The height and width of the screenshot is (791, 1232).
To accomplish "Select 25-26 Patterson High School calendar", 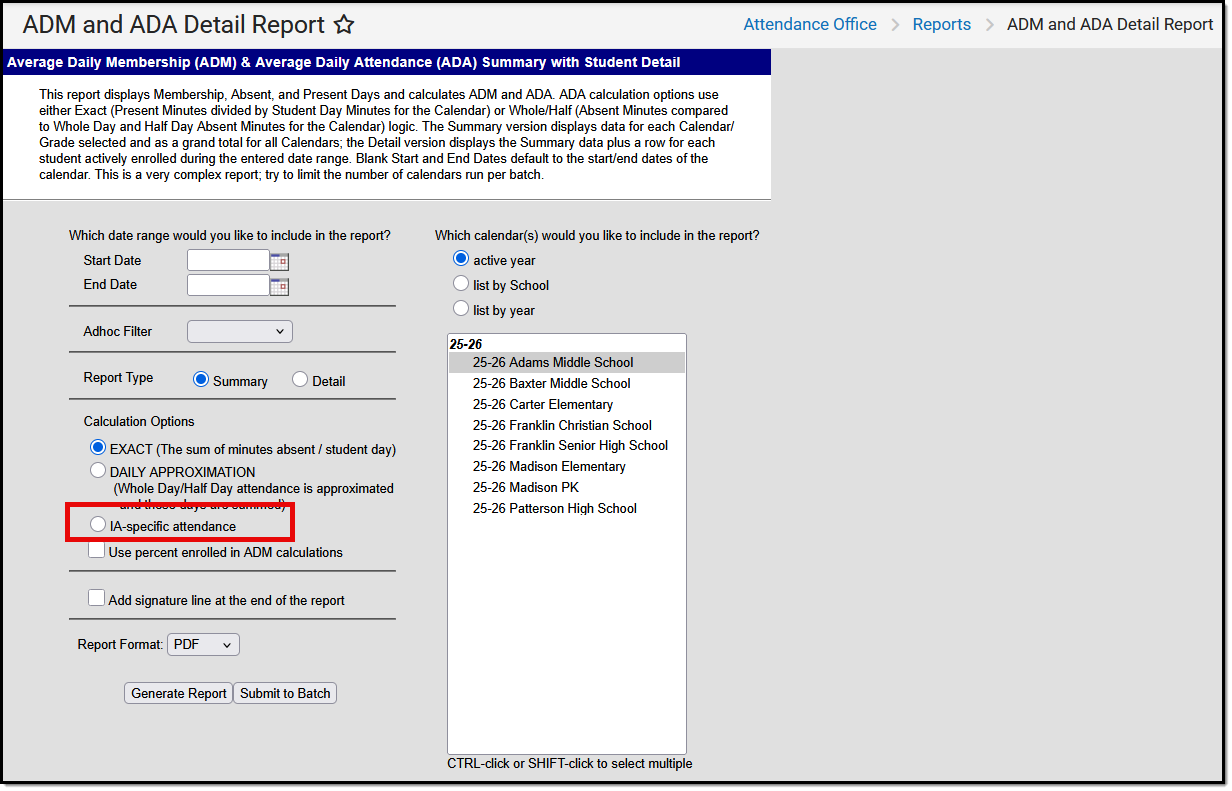I will [554, 508].
